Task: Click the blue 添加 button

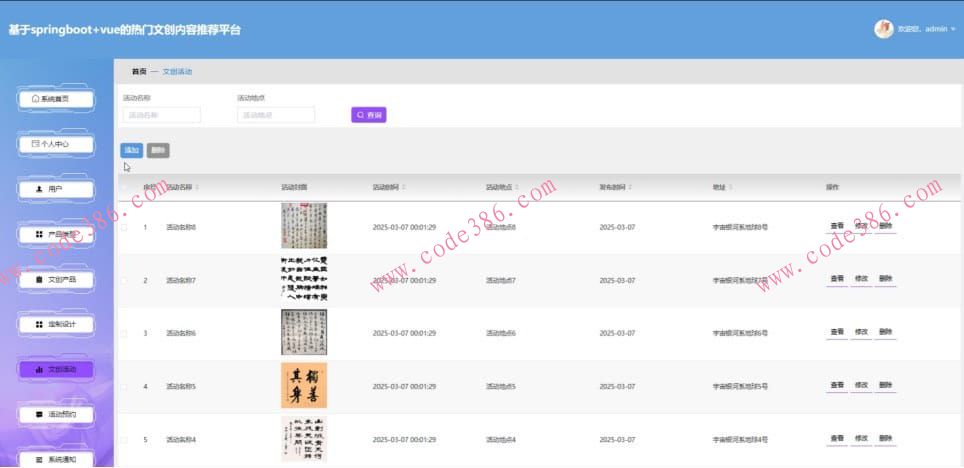Action: (x=132, y=151)
